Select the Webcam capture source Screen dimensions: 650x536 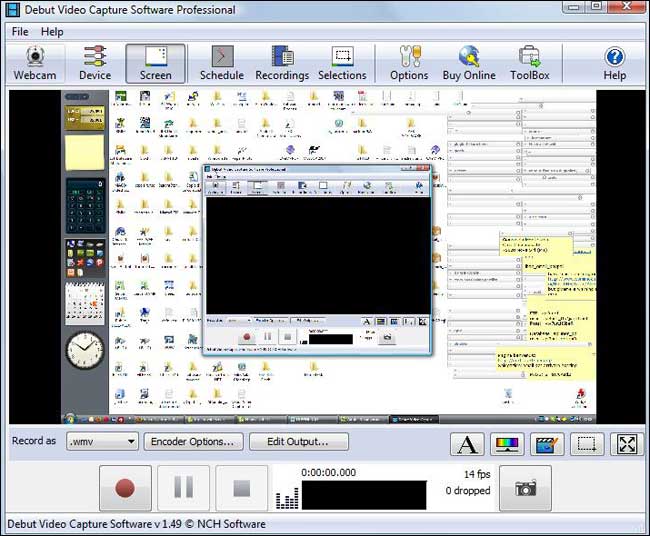[34, 63]
